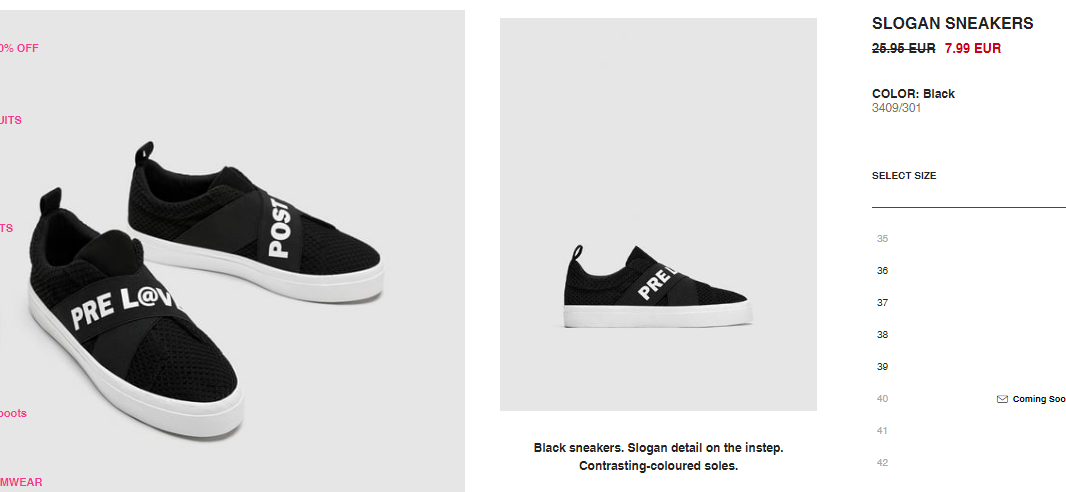The width and height of the screenshot is (1066, 492).
Task: Choose size 40 marked Coming Soon
Action: point(882,398)
